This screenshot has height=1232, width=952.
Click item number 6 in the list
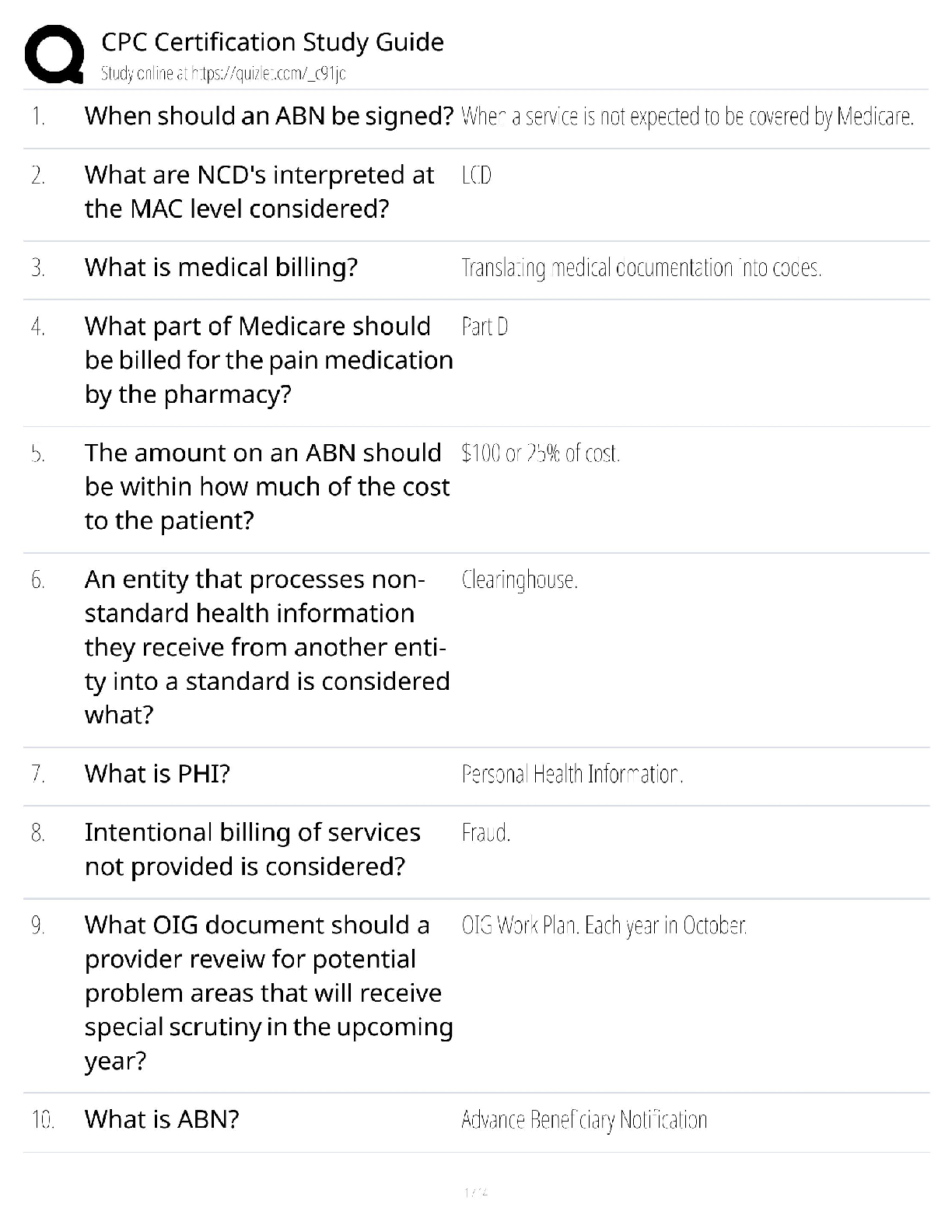(x=38, y=580)
